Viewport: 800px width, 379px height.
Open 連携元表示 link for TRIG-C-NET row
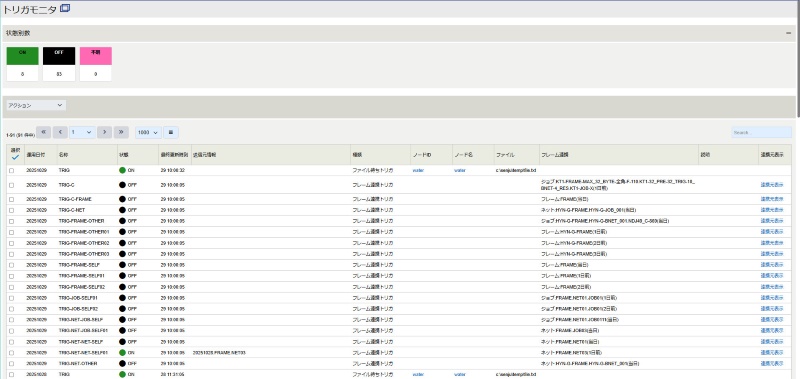pyautogui.click(x=772, y=210)
